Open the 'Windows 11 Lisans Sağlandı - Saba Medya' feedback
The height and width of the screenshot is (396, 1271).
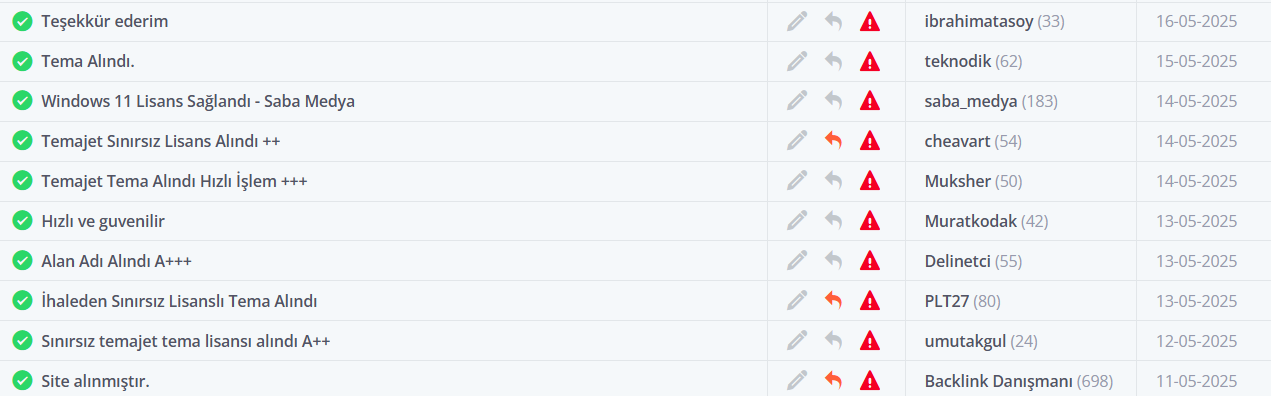198,101
